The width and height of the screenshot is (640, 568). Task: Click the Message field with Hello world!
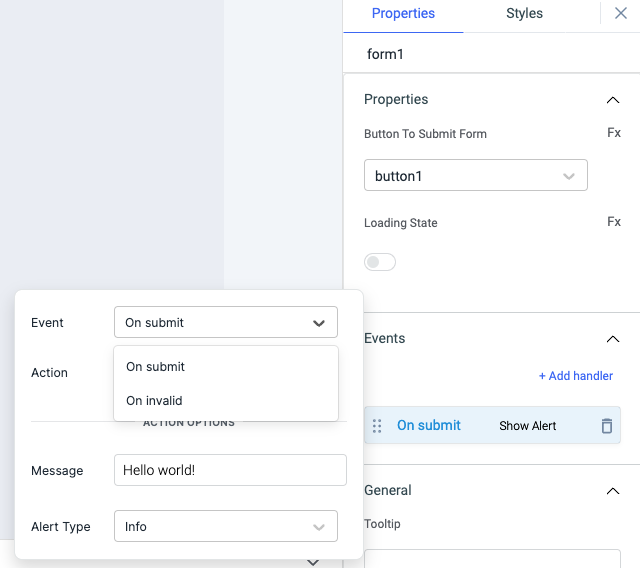[230, 470]
